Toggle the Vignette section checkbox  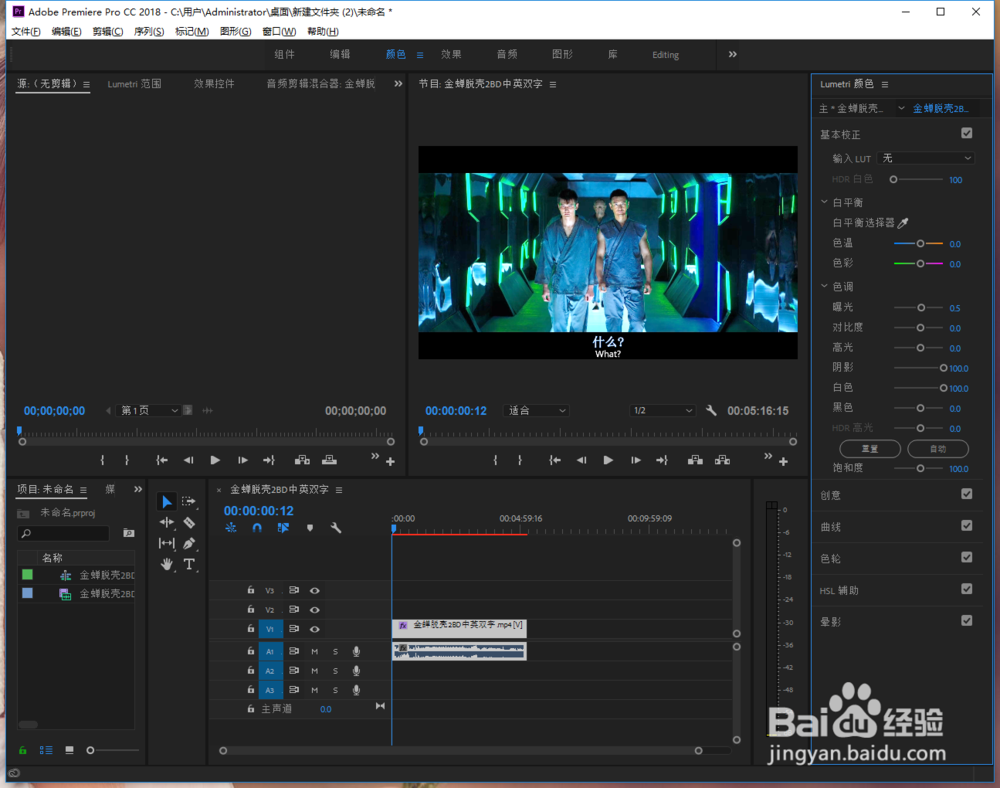(x=967, y=620)
